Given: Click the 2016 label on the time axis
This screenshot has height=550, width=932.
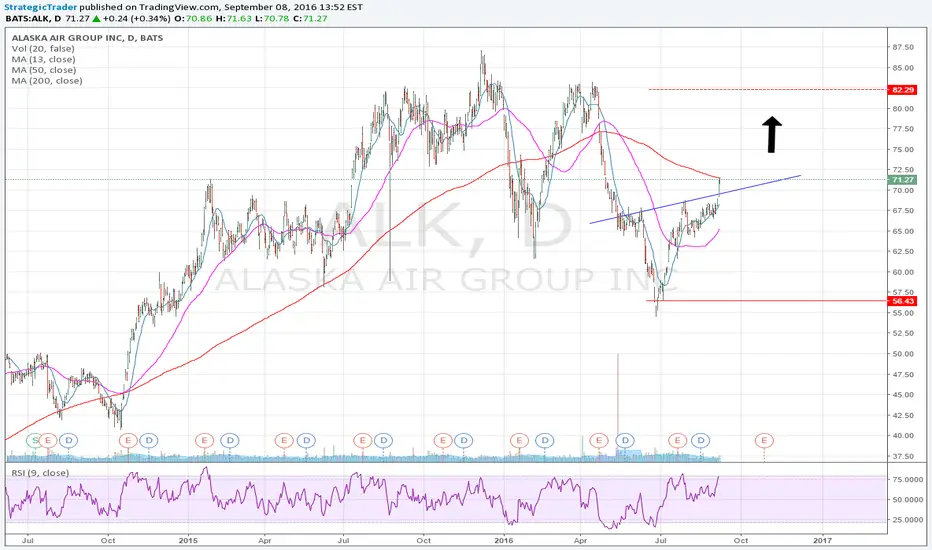Looking at the screenshot, I should pos(503,540).
